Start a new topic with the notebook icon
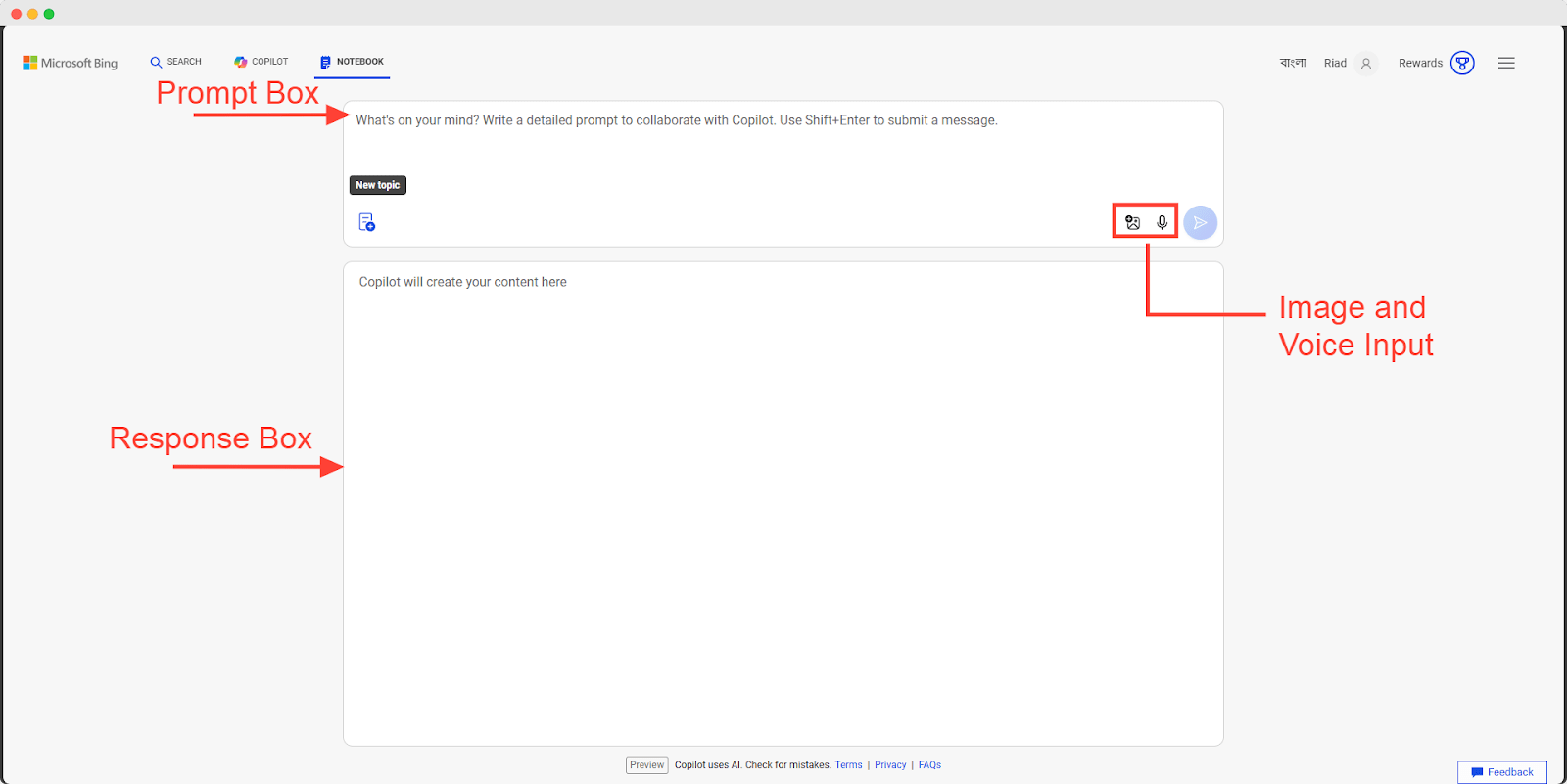 367,222
